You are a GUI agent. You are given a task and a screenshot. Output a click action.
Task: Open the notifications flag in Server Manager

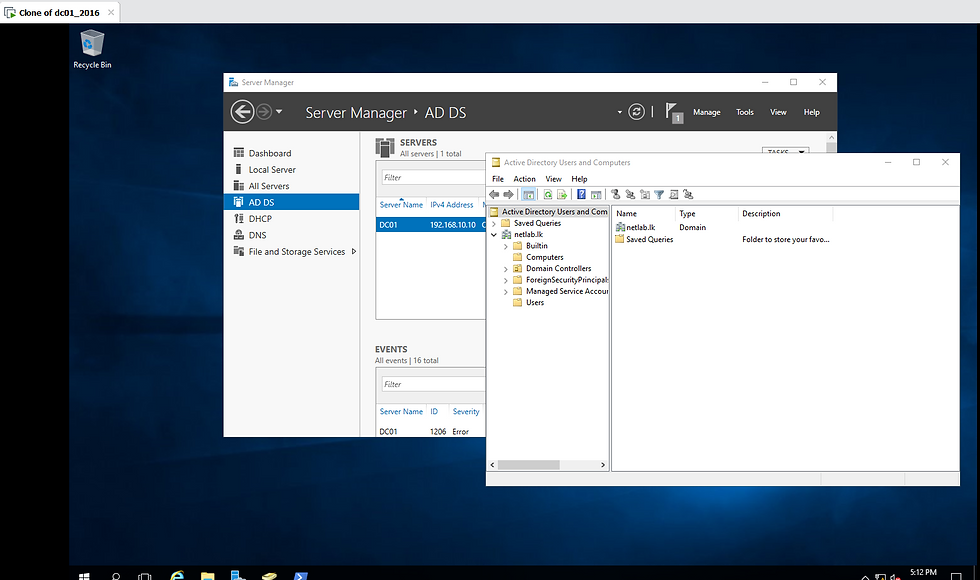pyautogui.click(x=673, y=112)
